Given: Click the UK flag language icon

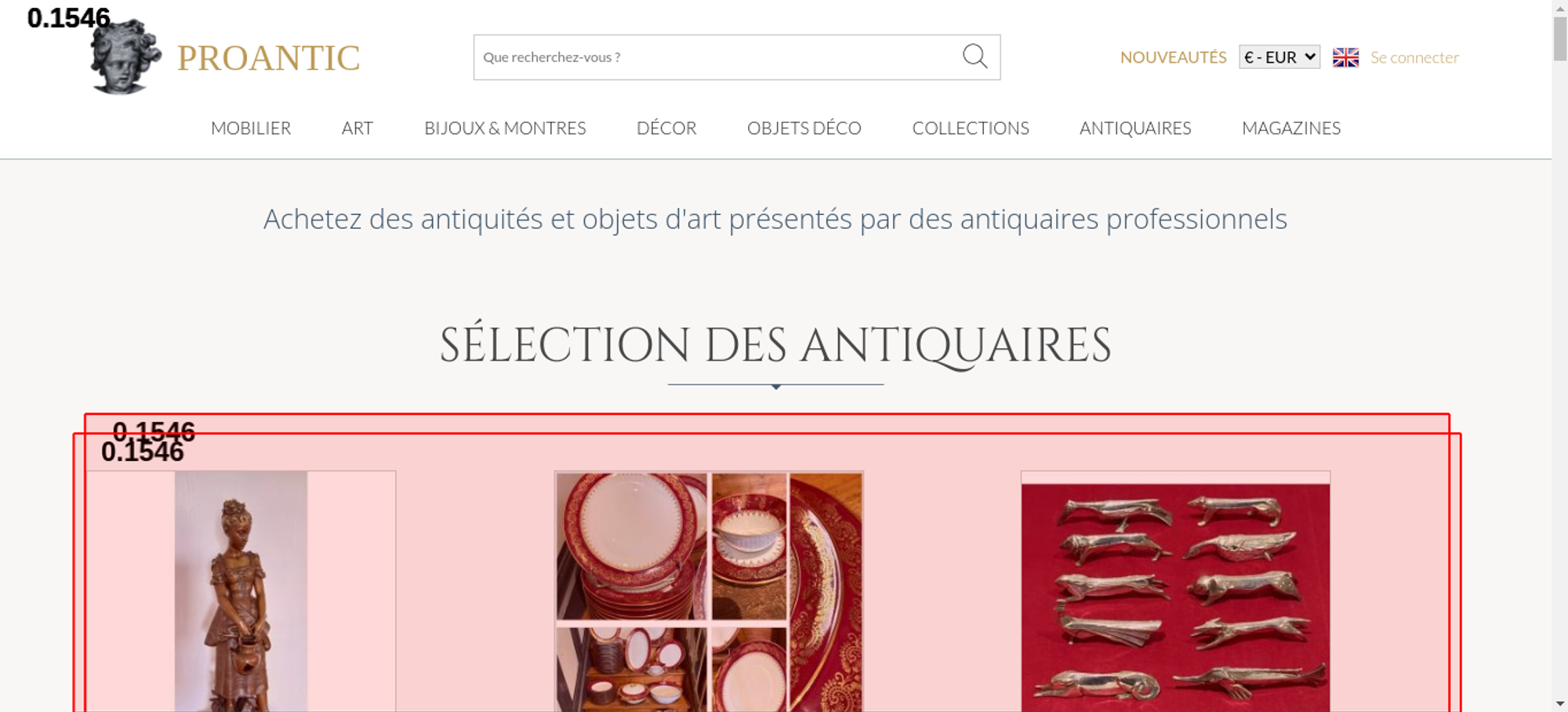Looking at the screenshot, I should [x=1345, y=57].
